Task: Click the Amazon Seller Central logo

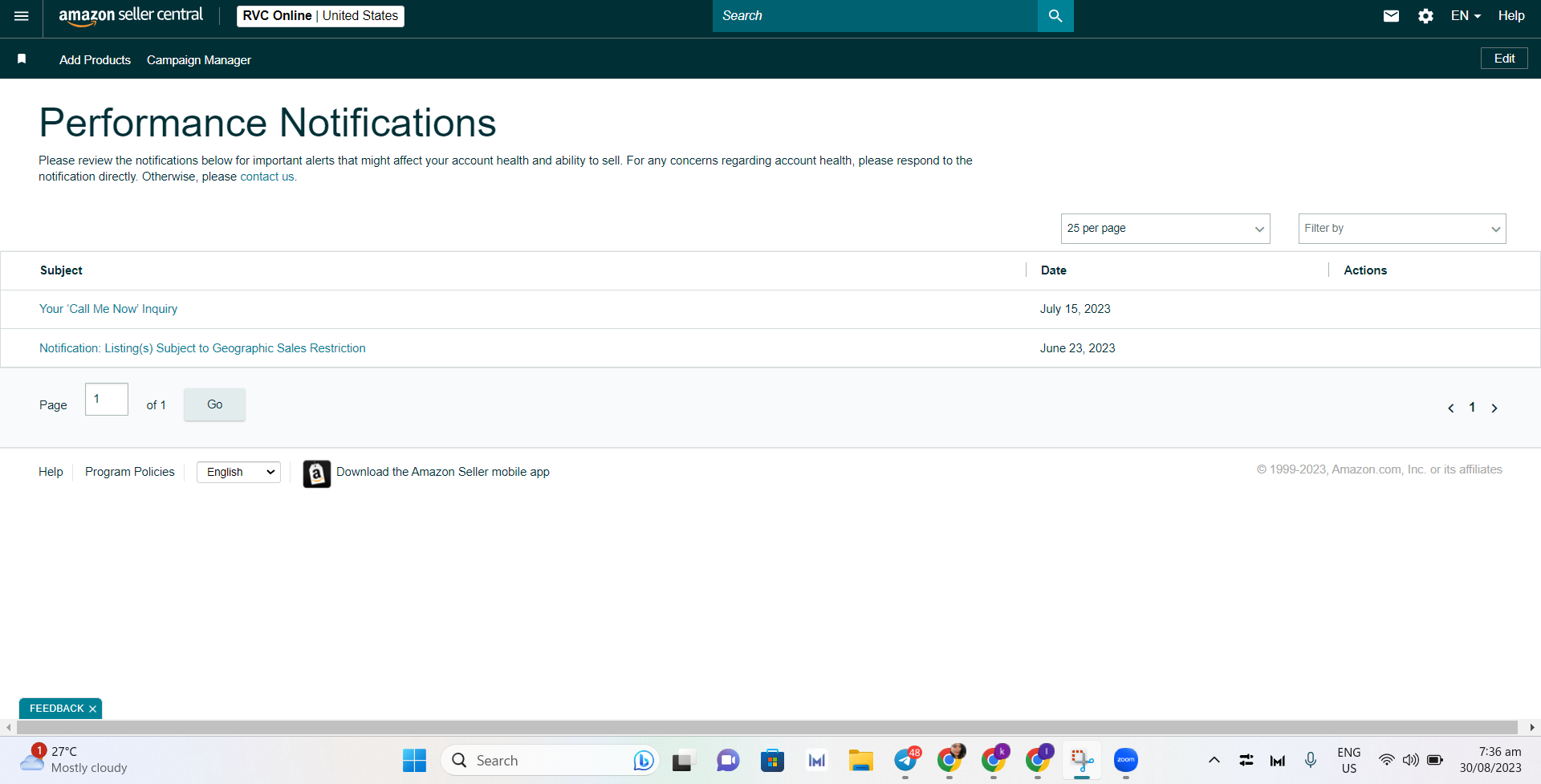Action: 131,16
